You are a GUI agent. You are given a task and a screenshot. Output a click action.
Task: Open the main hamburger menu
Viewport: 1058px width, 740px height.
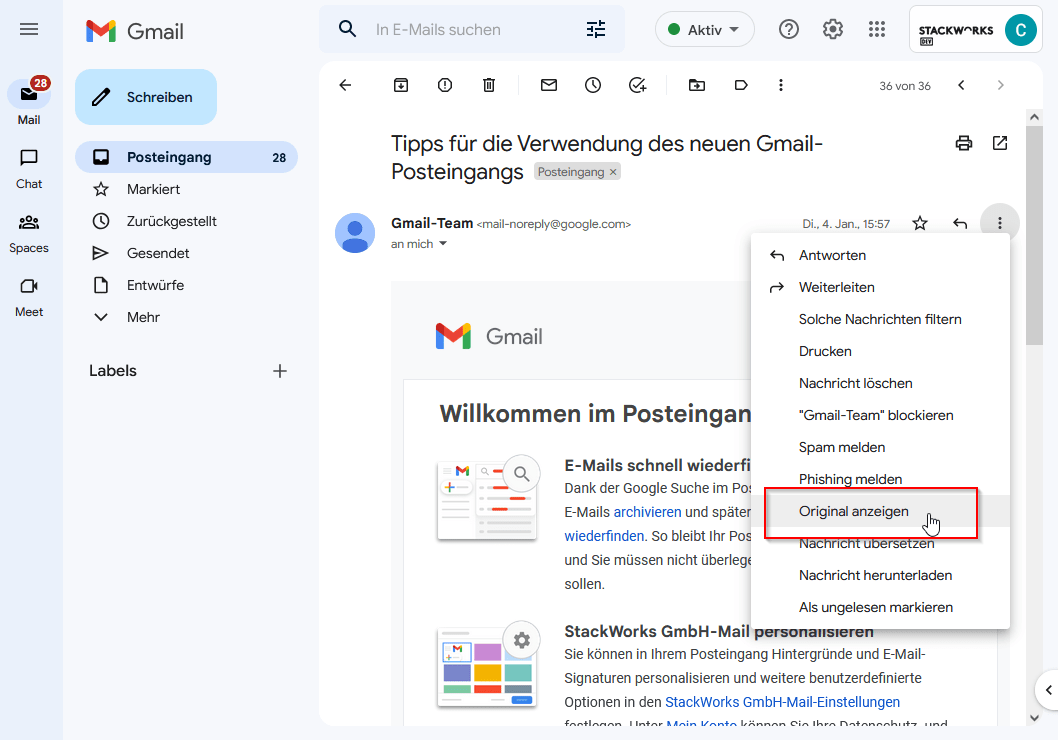pyautogui.click(x=29, y=29)
